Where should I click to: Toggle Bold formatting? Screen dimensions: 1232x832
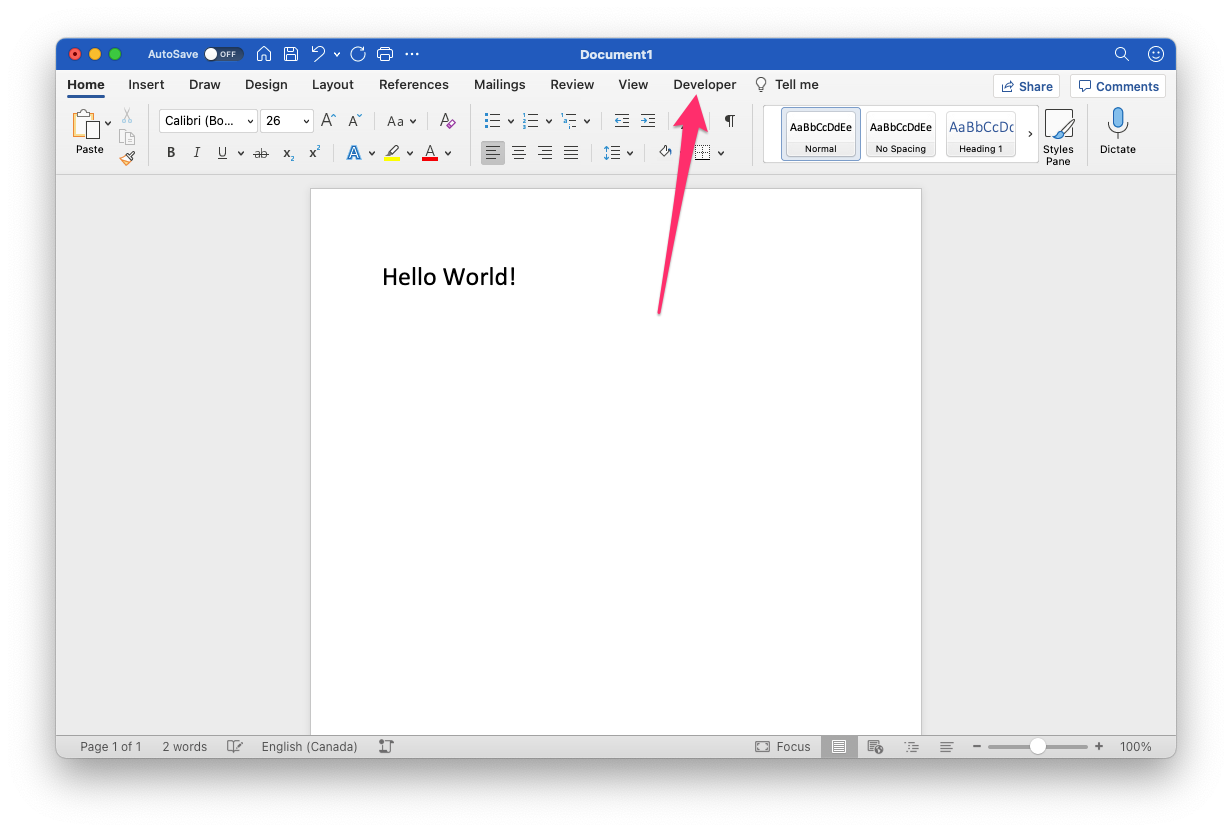171,153
